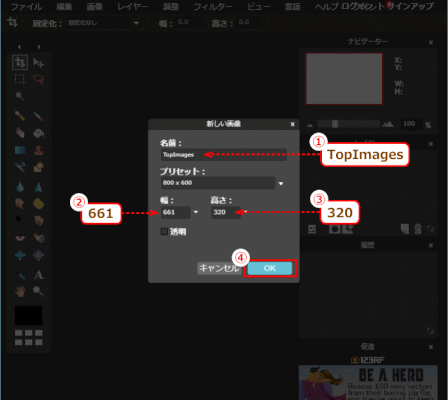This screenshot has height=400, width=448.
Task: Expand the 幅 width value dropdown arrow
Action: [196, 212]
